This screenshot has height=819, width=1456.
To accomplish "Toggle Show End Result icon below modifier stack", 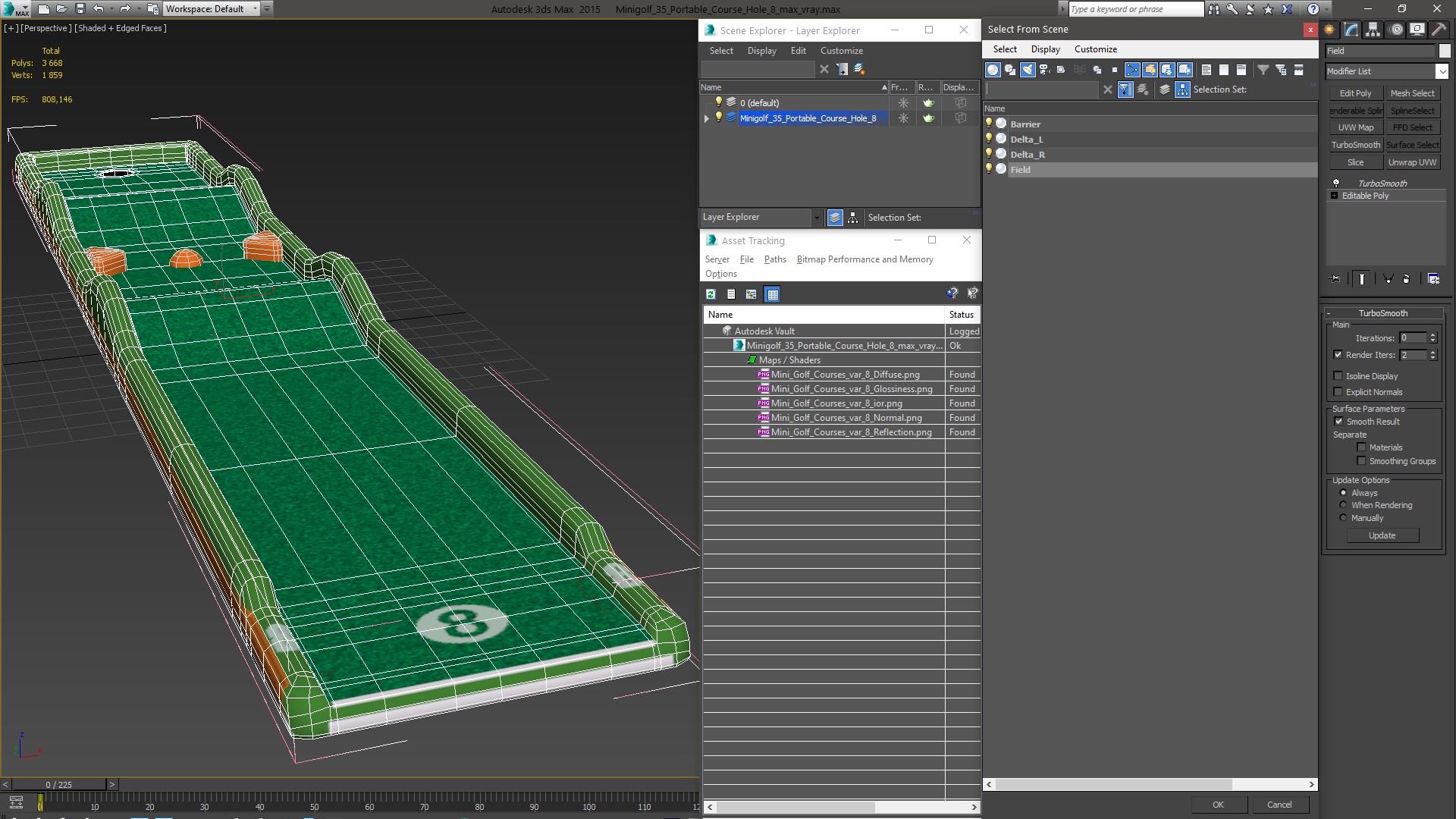I will point(1362,279).
